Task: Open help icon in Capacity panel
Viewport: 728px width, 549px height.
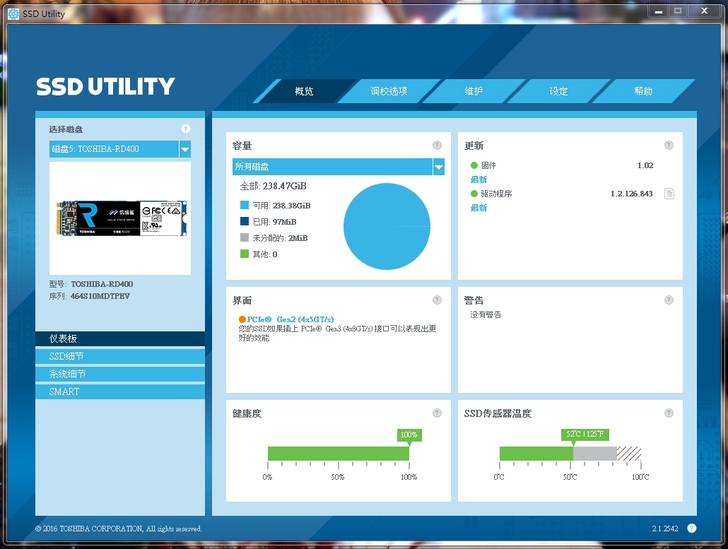Action: click(x=437, y=145)
